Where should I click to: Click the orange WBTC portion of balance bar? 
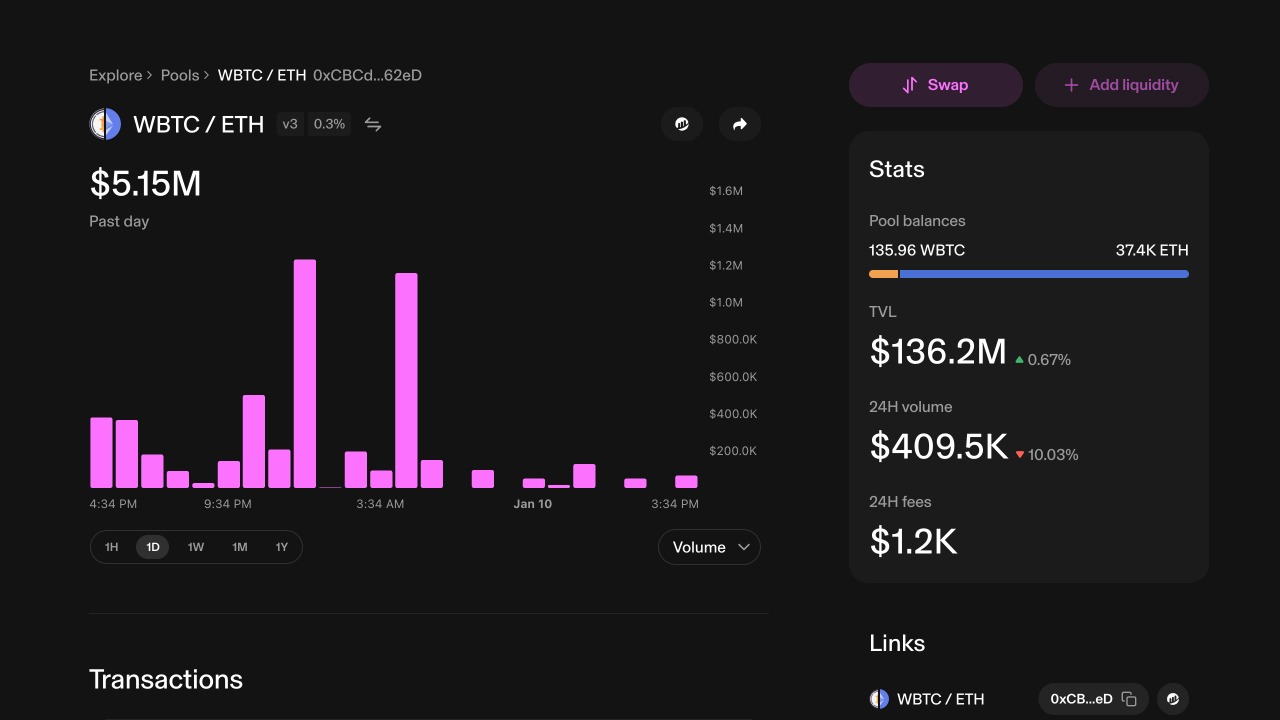(883, 274)
